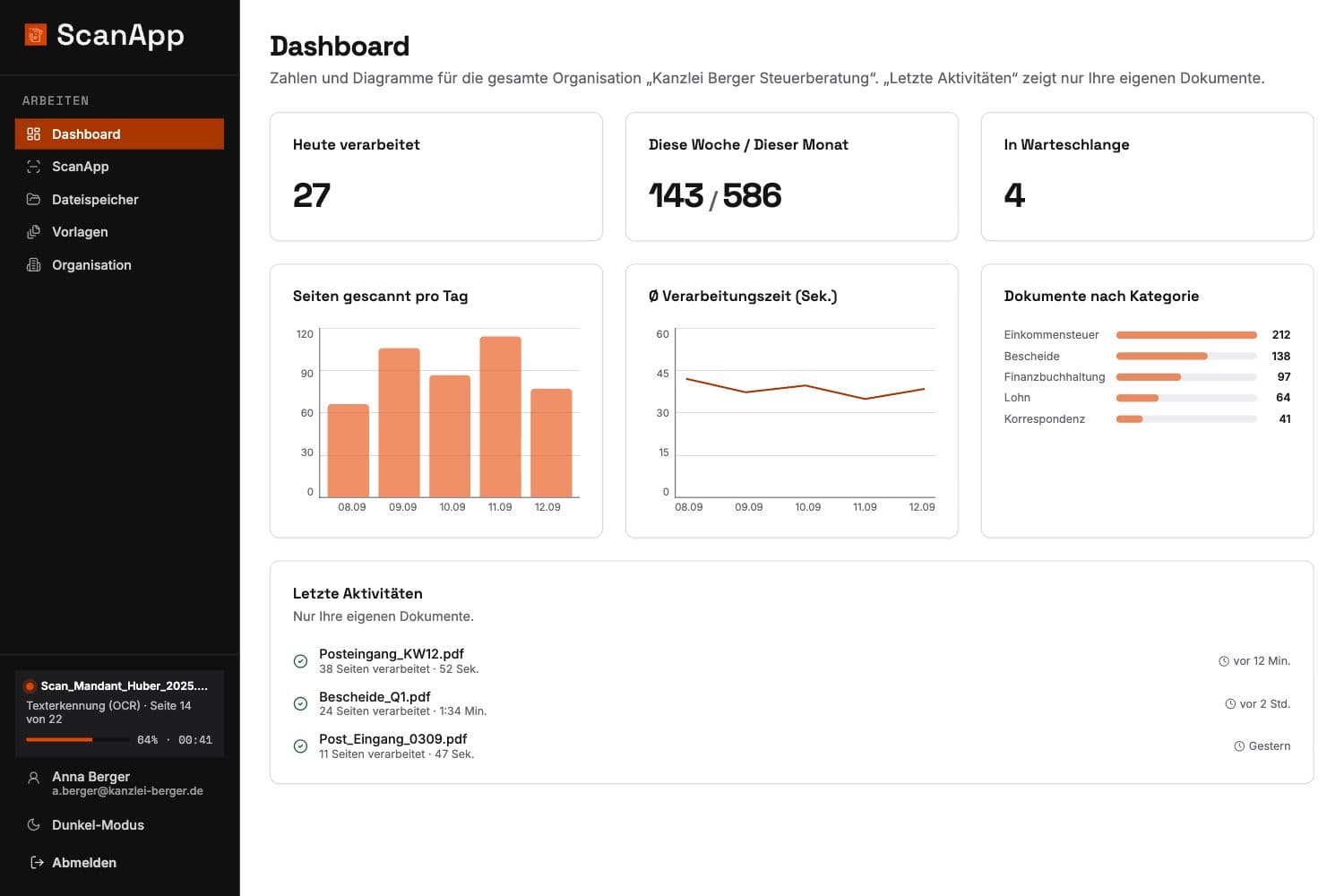The image size is (1344, 896).
Task: Click the Korrespondenz count 41
Action: click(x=1285, y=419)
